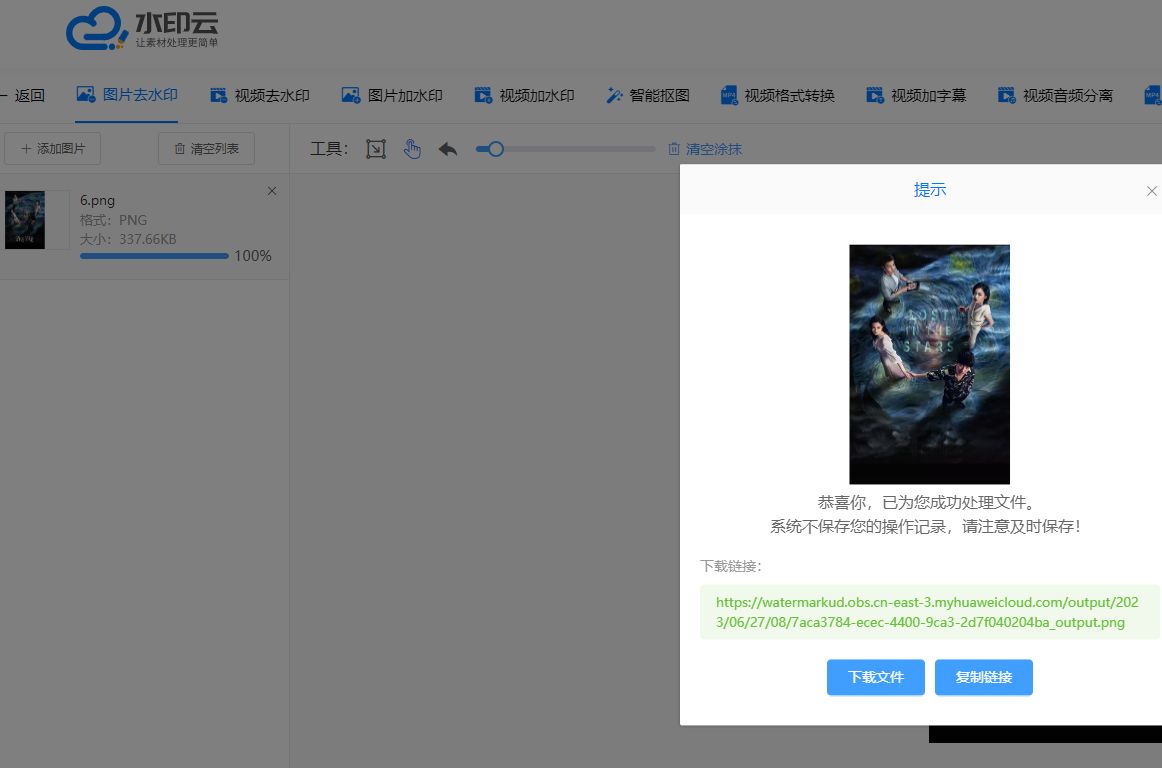Click the download link URL
The width and height of the screenshot is (1162, 768).
[927, 612]
